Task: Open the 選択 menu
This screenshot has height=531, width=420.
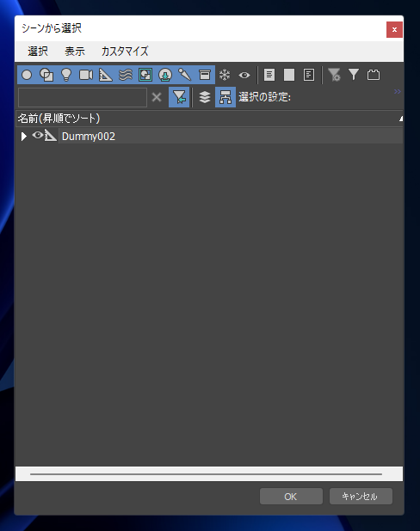Action: point(38,51)
